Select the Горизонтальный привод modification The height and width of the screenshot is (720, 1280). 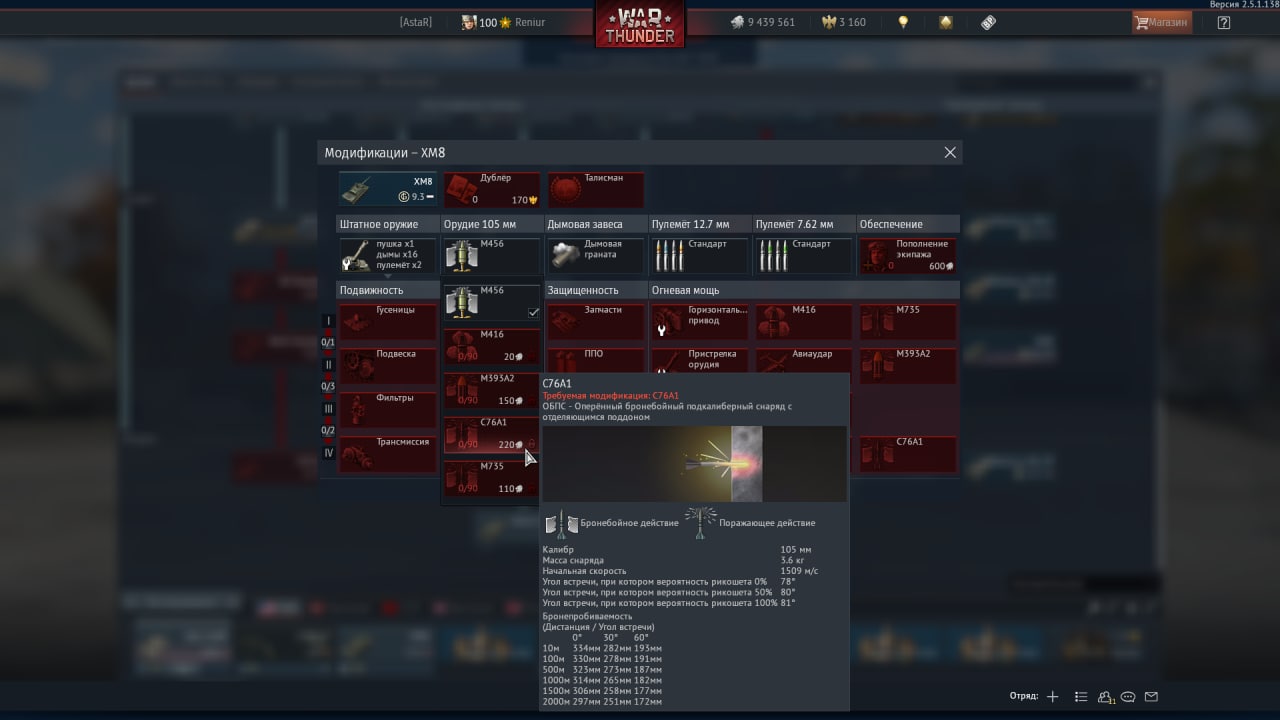pyautogui.click(x=699, y=322)
